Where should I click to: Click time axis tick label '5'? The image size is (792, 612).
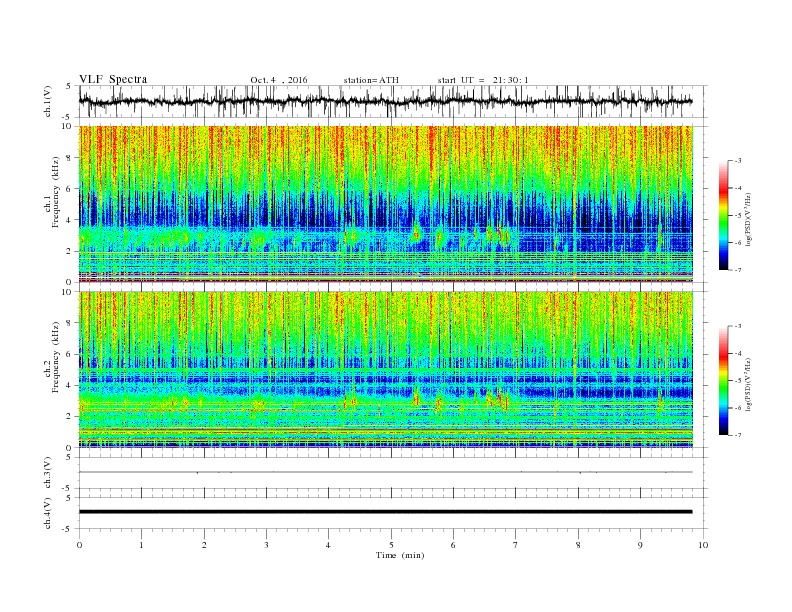391,545
